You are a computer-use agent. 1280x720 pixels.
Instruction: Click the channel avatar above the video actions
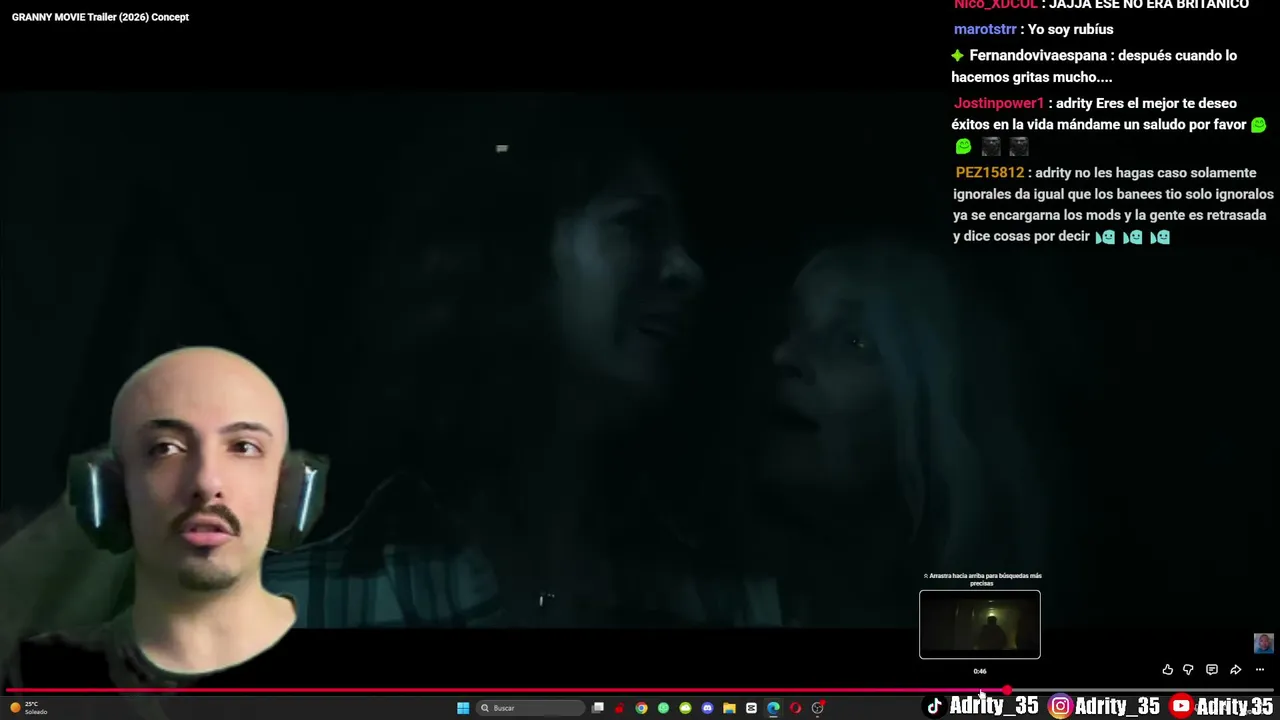tap(1263, 643)
